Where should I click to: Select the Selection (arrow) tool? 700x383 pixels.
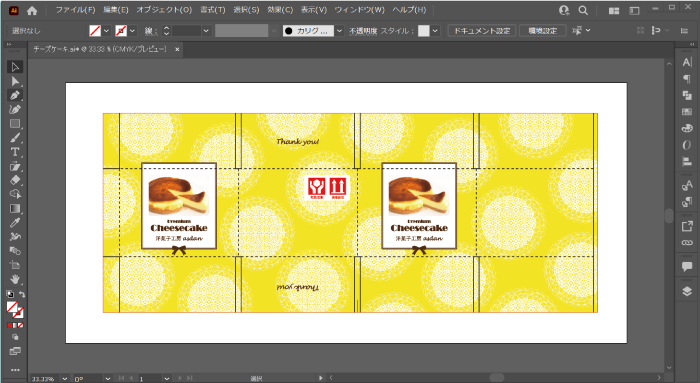(x=15, y=67)
